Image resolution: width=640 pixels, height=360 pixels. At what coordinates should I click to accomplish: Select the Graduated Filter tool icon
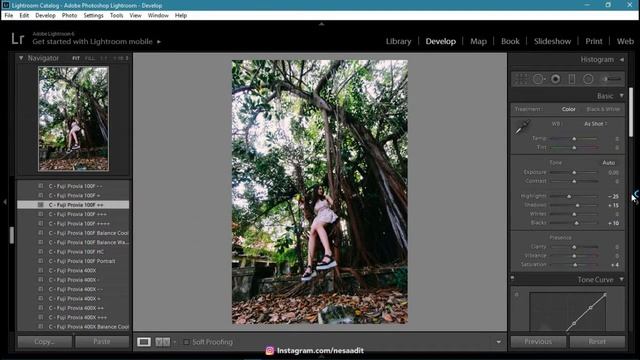point(572,79)
